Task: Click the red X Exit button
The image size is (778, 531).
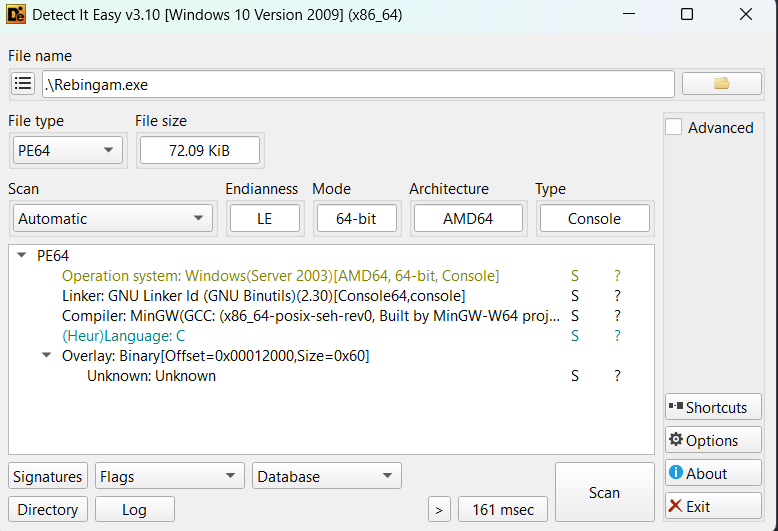Action: (x=713, y=506)
